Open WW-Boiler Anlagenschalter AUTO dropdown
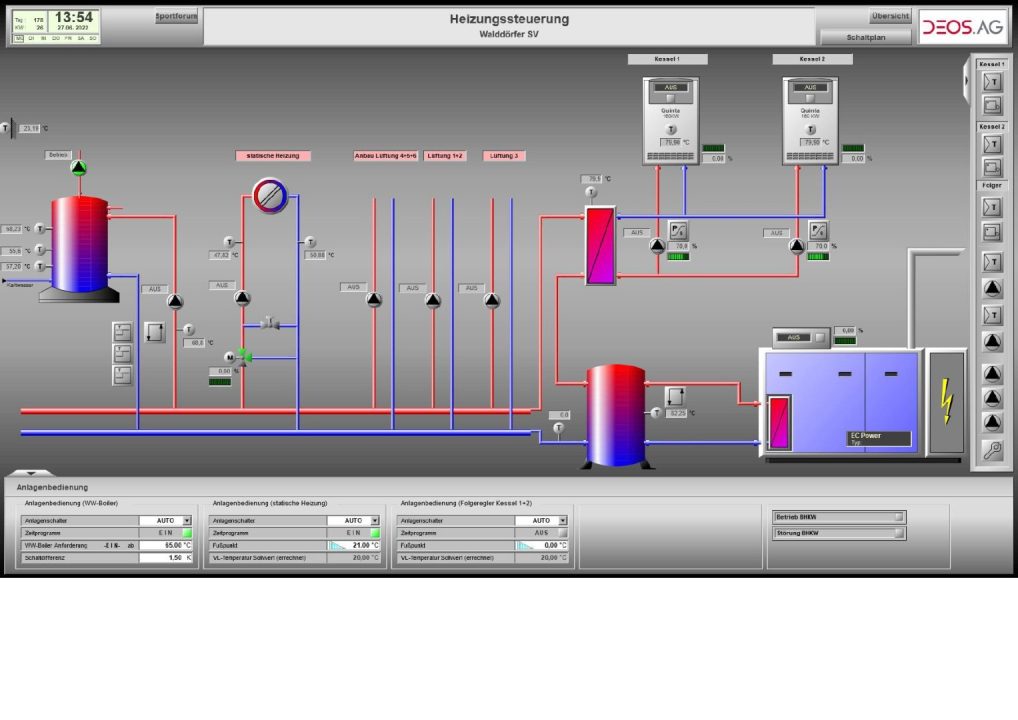This screenshot has height=720, width=1018. [187, 521]
